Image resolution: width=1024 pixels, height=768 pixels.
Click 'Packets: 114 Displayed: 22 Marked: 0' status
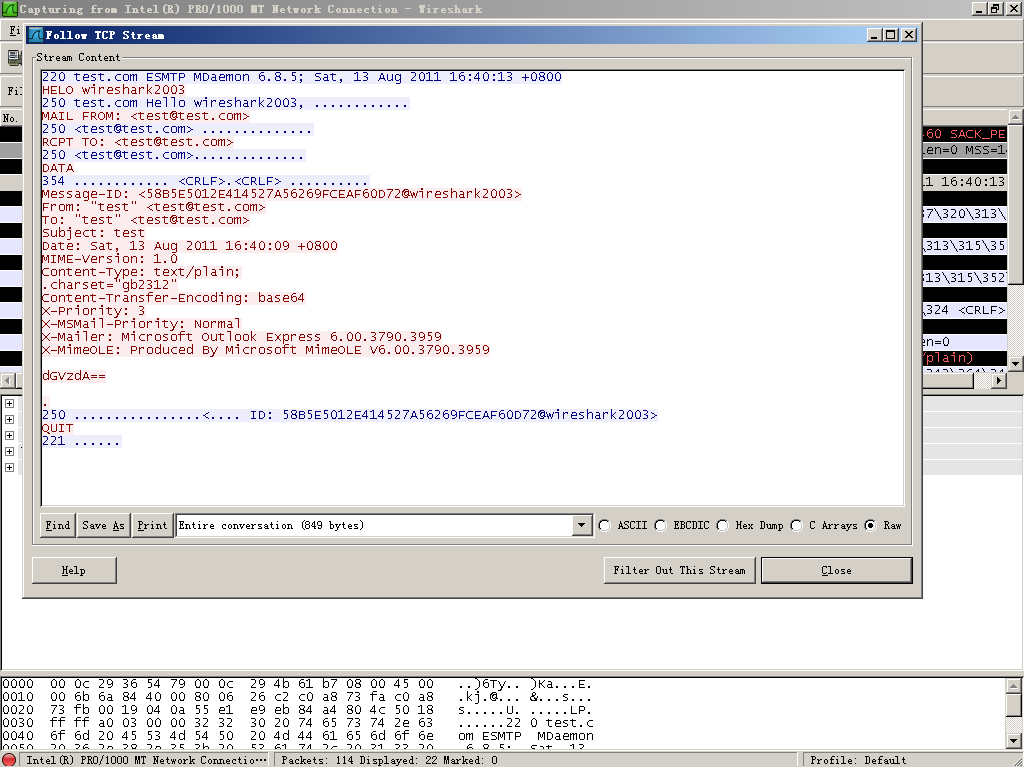[x=389, y=761]
